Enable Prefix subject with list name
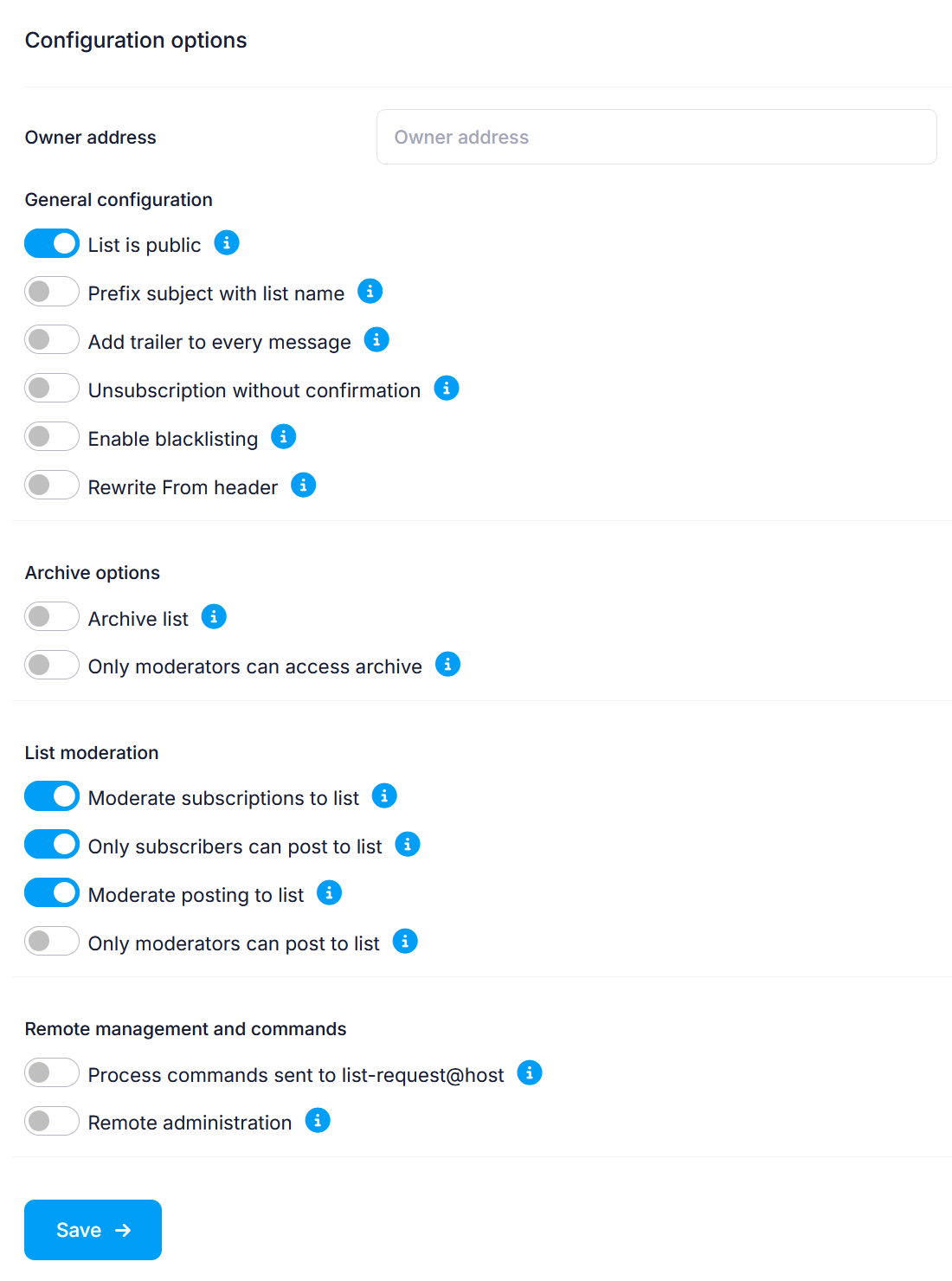This screenshot has height=1281, width=952. click(51, 292)
